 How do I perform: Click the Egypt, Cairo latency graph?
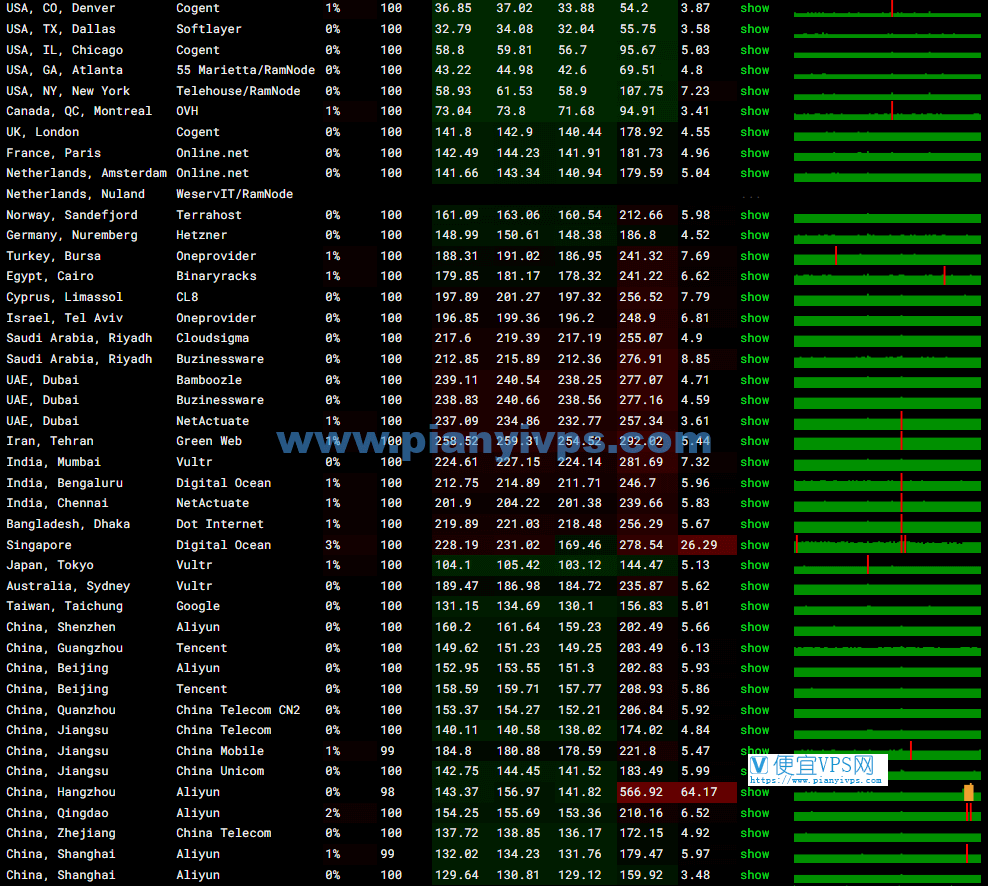[x=887, y=276]
